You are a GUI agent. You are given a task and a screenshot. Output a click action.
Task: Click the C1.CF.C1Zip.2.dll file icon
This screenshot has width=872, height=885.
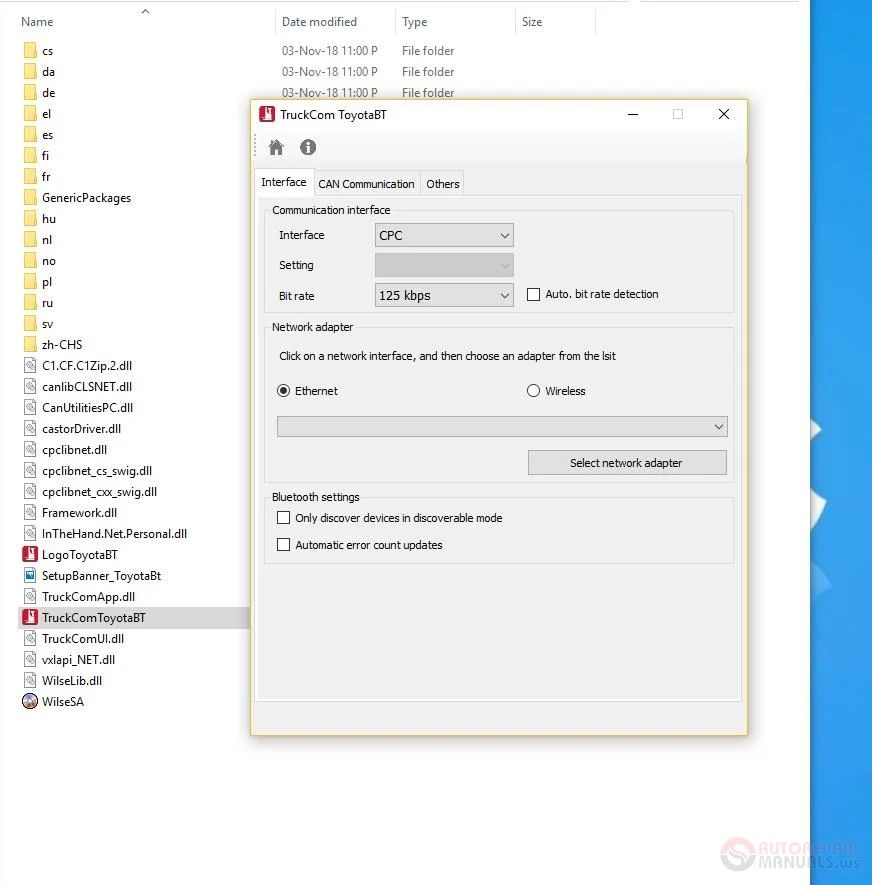coord(30,365)
